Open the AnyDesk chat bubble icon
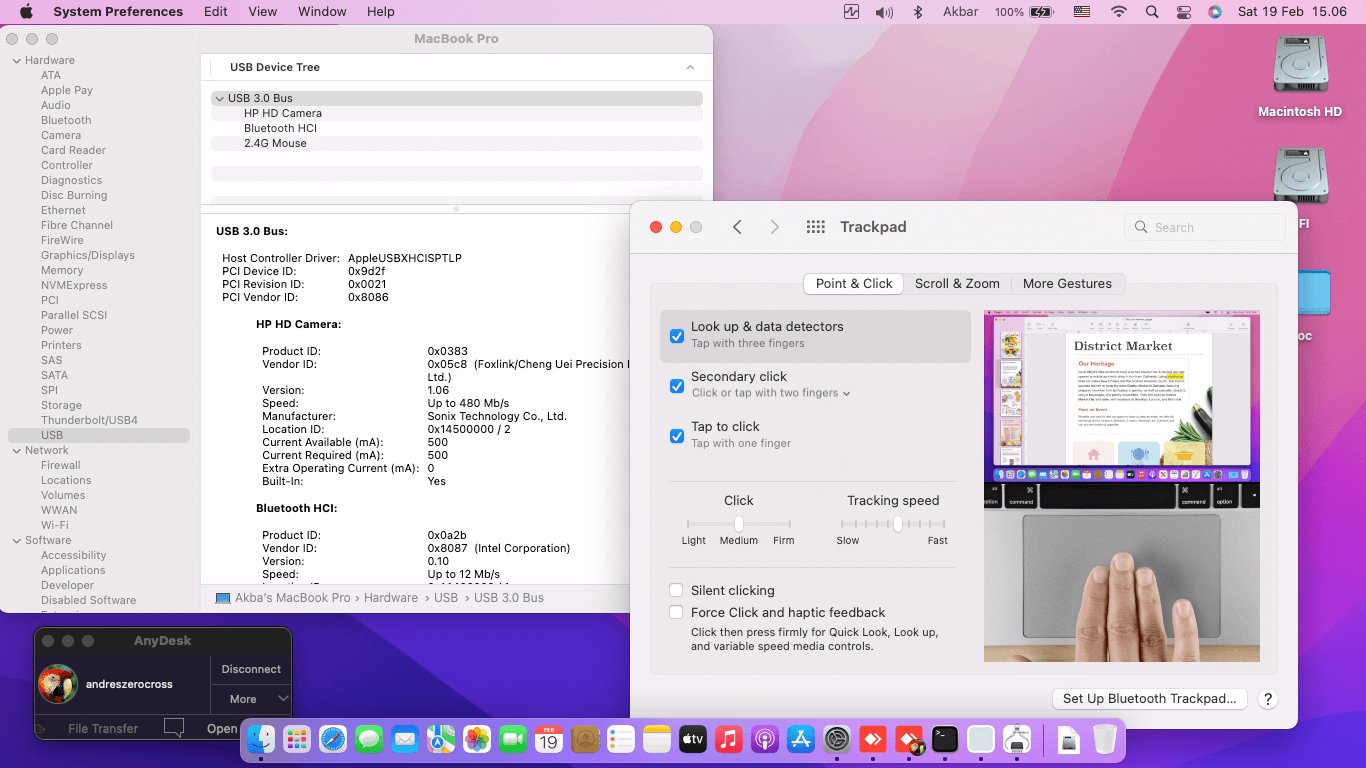The height and width of the screenshot is (768, 1366). click(x=174, y=728)
